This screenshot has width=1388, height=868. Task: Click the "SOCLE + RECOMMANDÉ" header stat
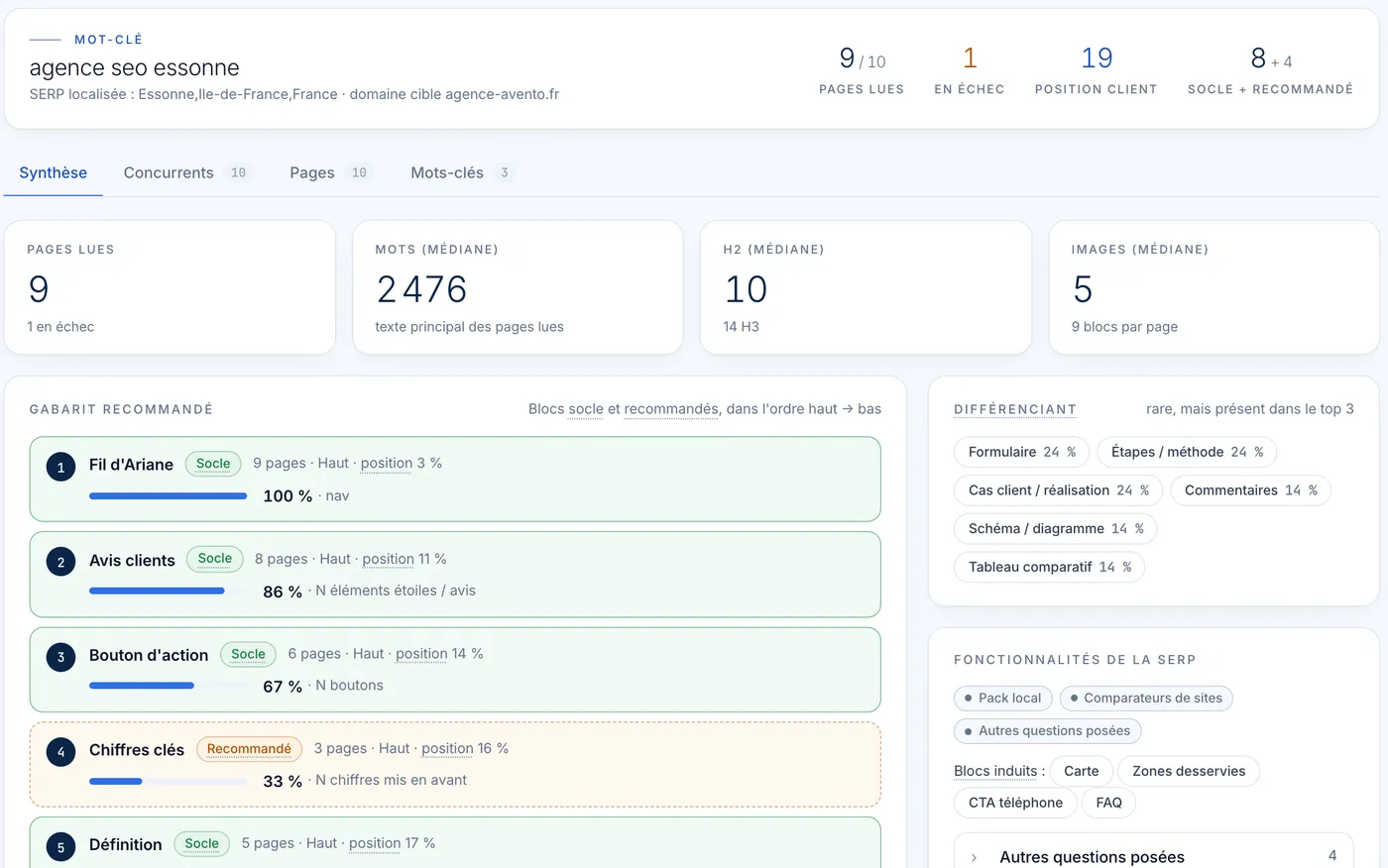(1271, 69)
